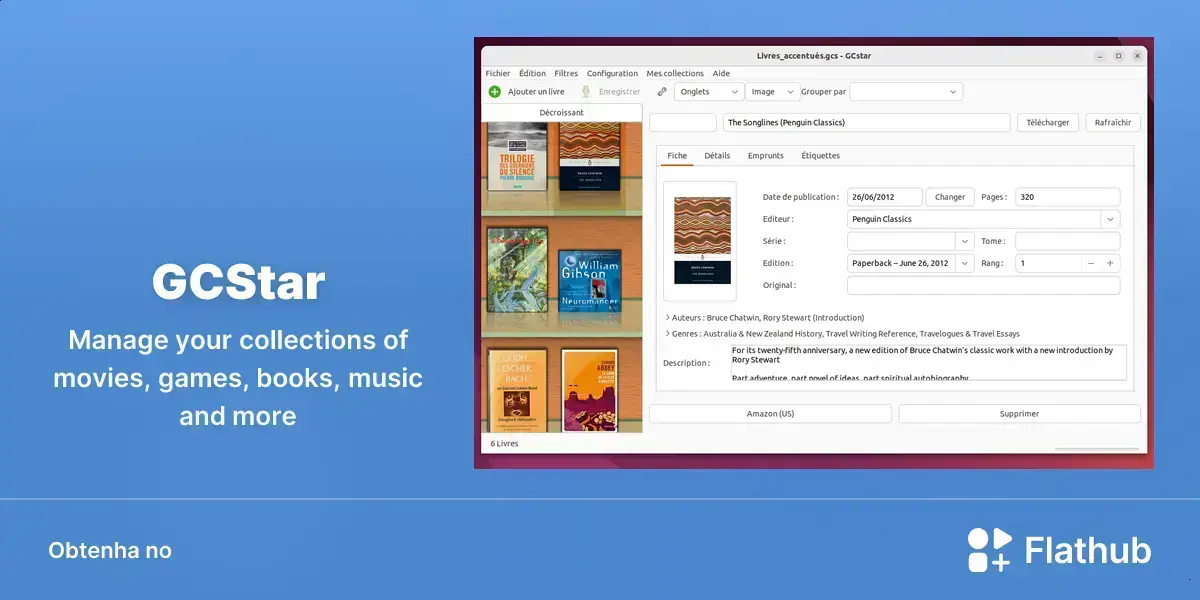Open the Série dropdown arrow
Viewport: 1200px width, 600px height.
tap(964, 241)
